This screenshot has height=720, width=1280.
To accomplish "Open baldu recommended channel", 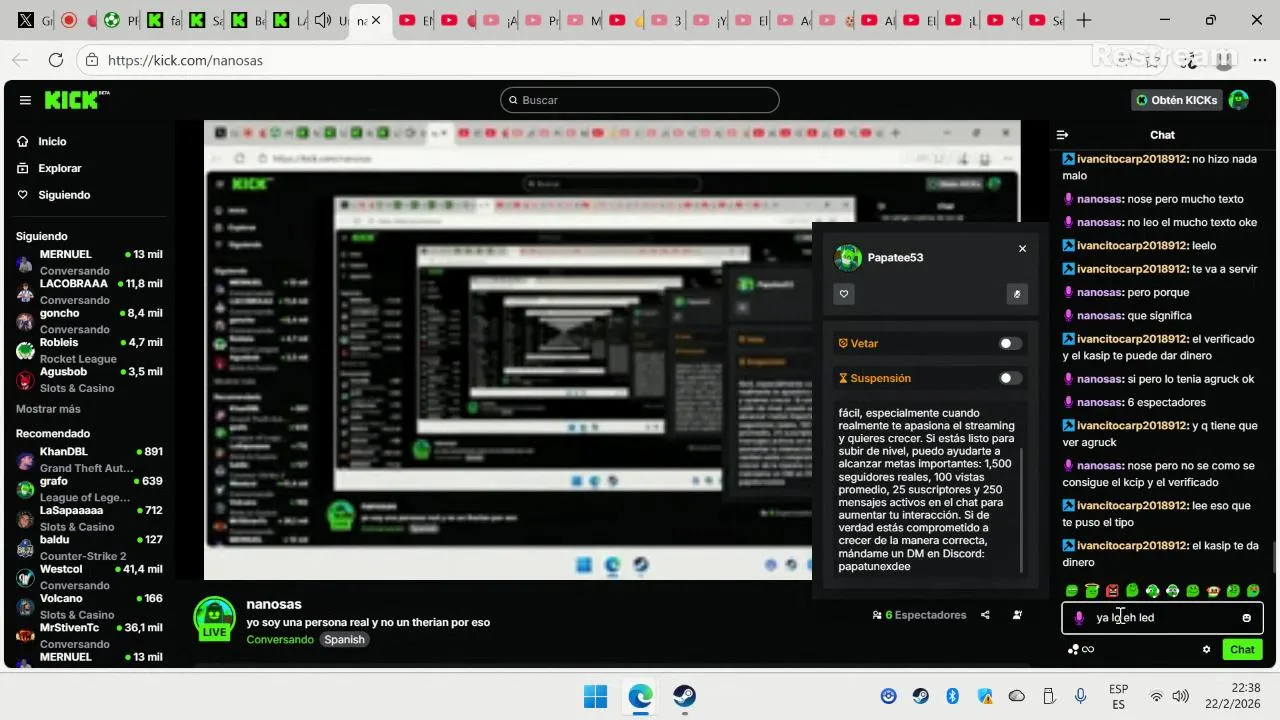I will click(89, 547).
